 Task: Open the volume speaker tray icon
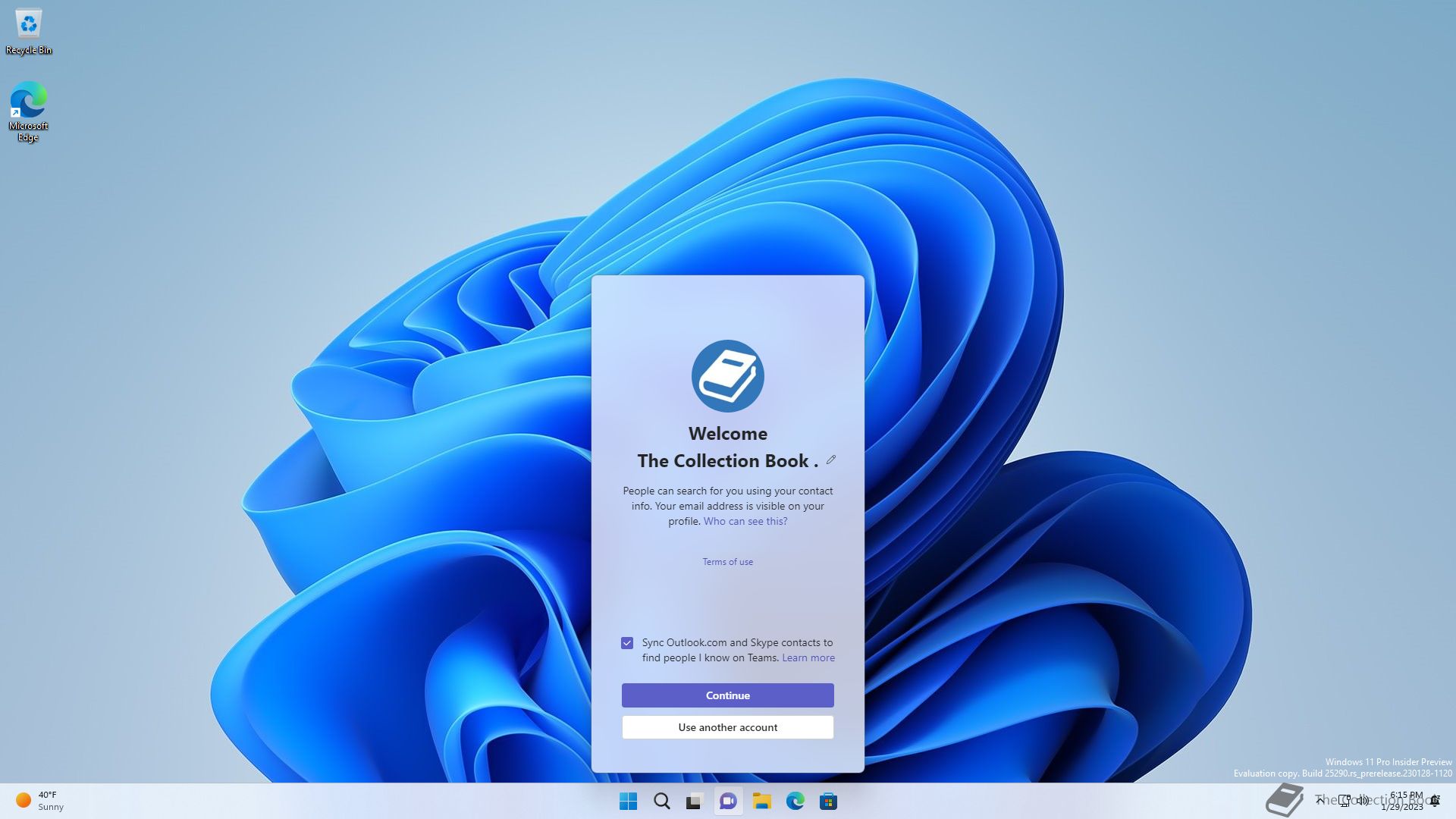coord(1363,800)
